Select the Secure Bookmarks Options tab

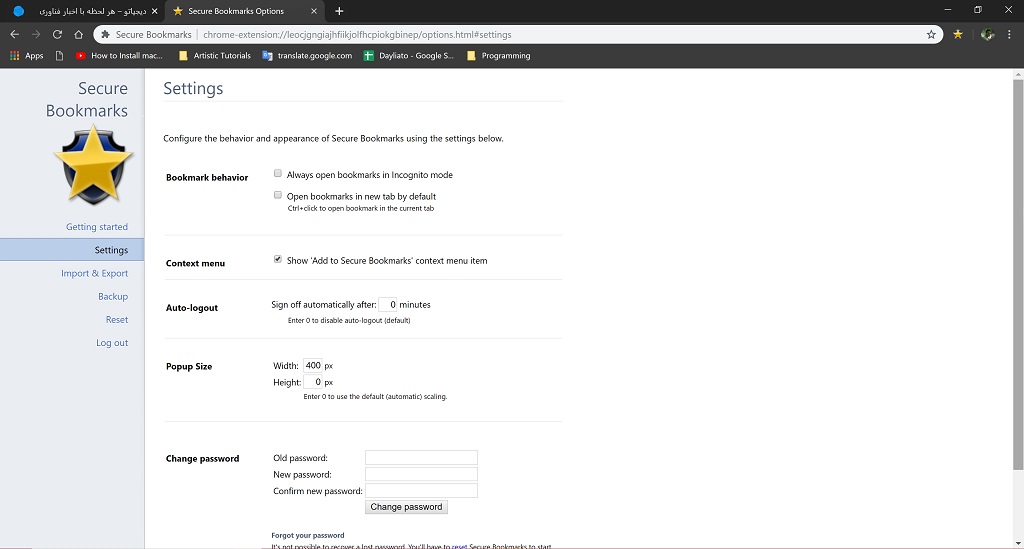244,11
